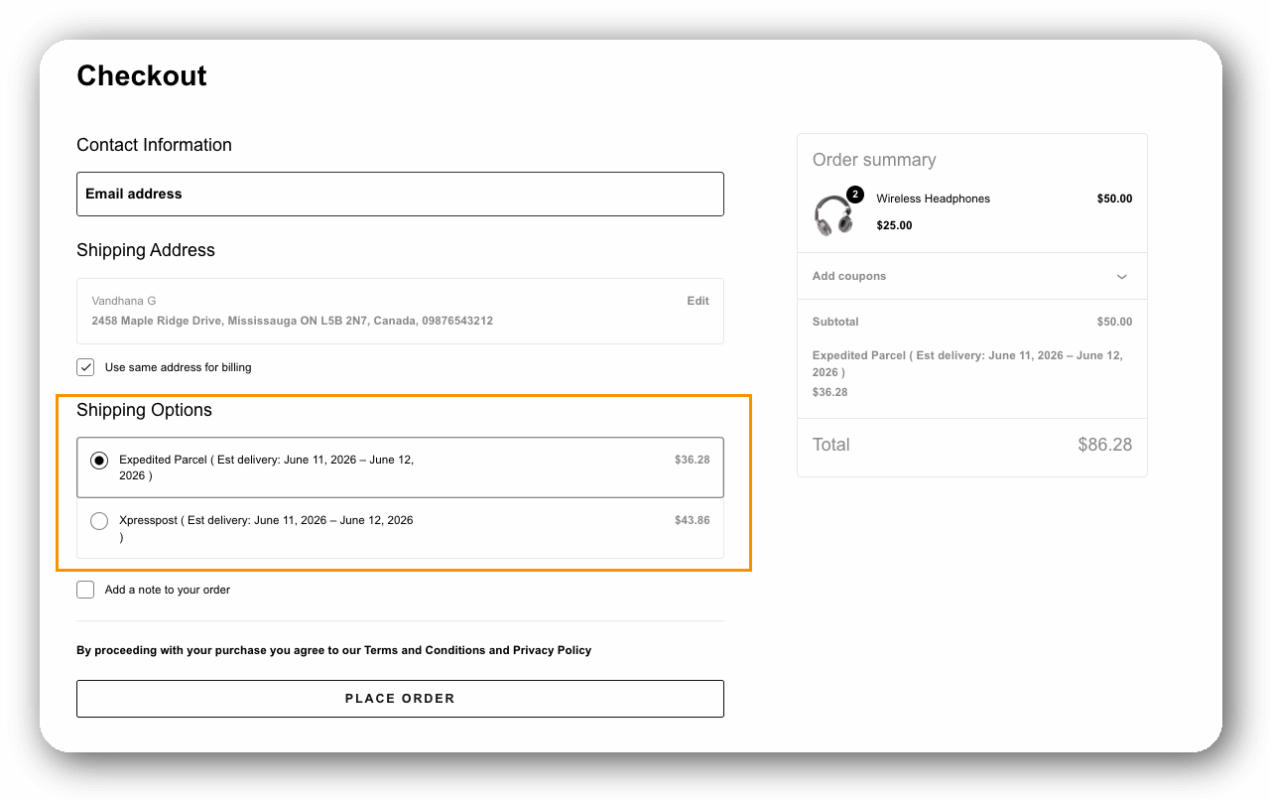Screen dimensions: 1270x800
Task: Toggle Use same address for billing checkbox
Action: (86, 367)
